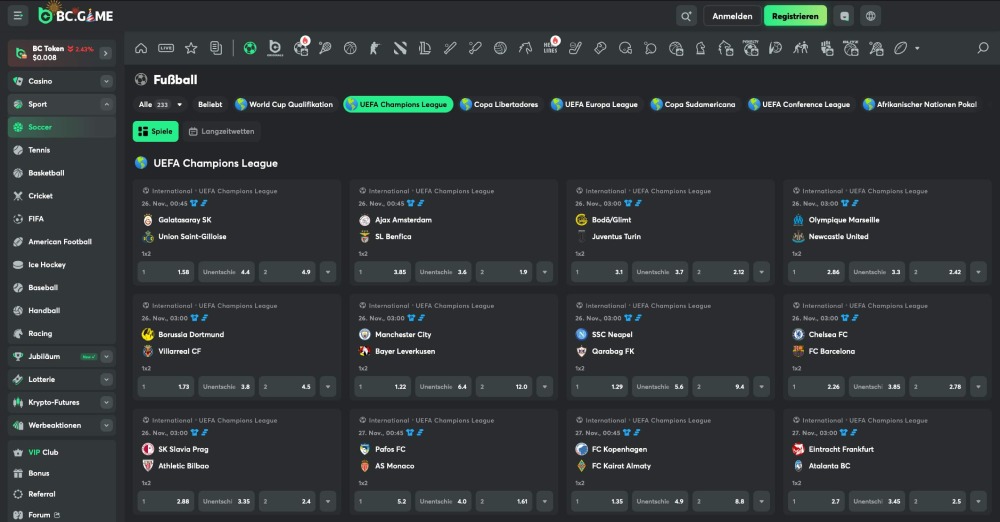This screenshot has width=1000, height=522.
Task: Select Tennis in the sidebar
Action: 40,150
